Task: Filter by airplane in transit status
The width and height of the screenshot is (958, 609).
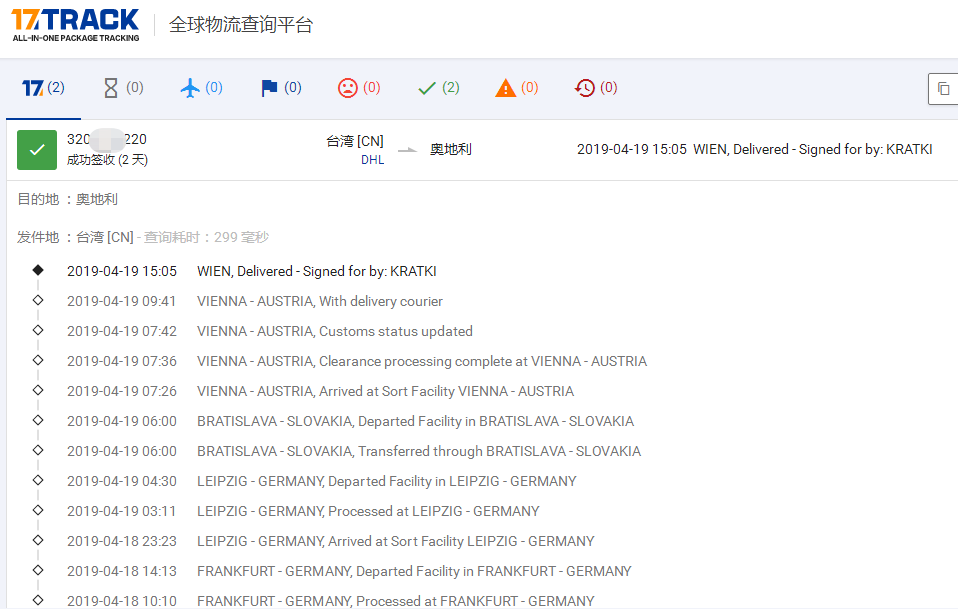Action: tap(201, 88)
